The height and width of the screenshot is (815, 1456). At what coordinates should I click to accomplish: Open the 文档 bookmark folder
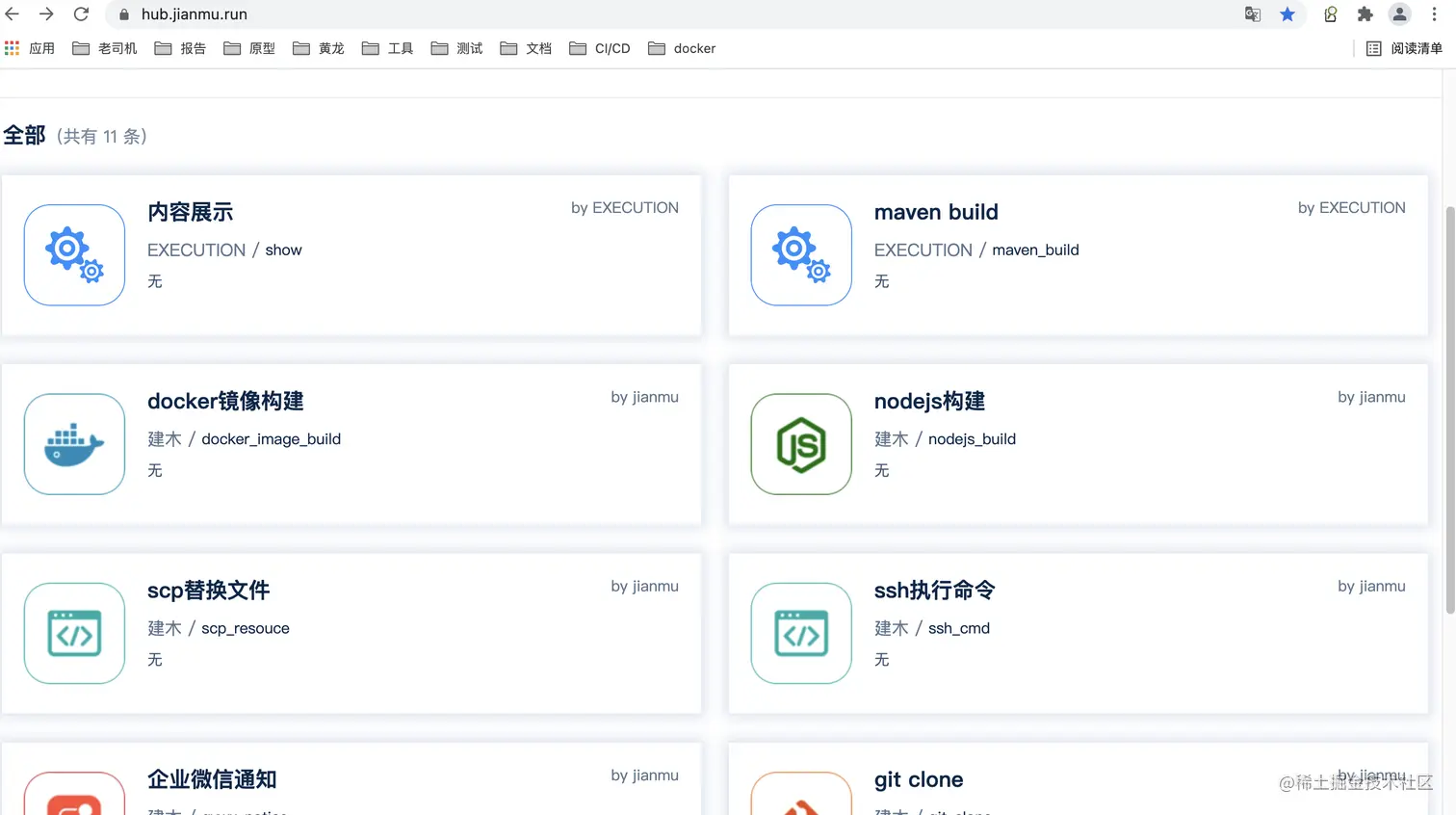point(527,48)
